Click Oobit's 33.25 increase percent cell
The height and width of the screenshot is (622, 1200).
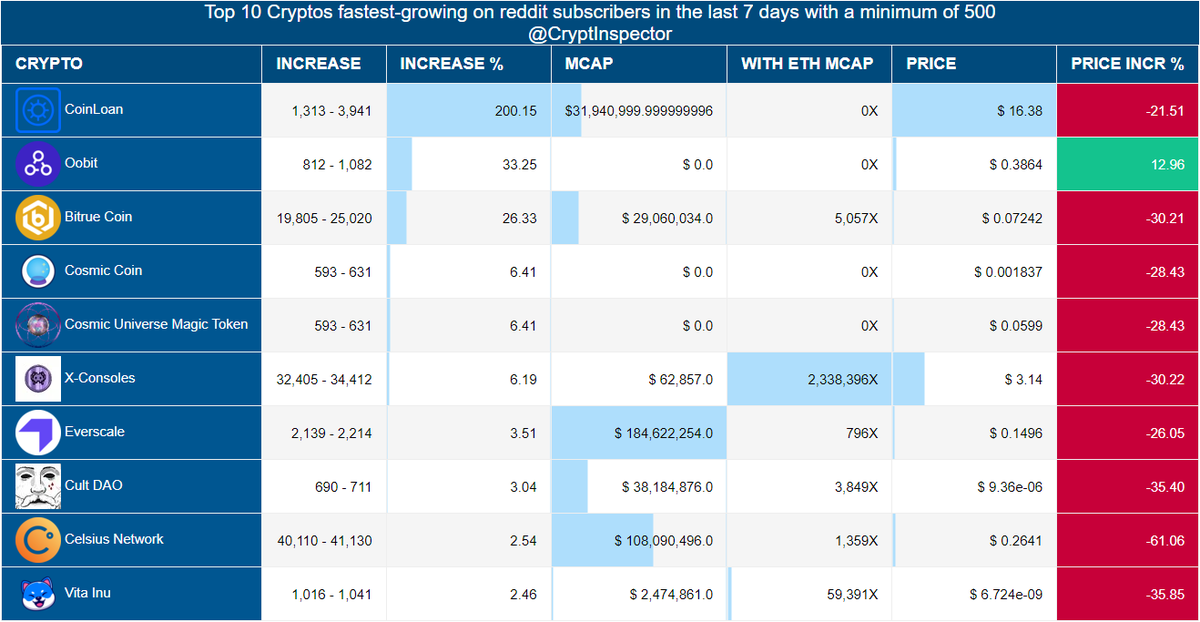[x=469, y=164]
